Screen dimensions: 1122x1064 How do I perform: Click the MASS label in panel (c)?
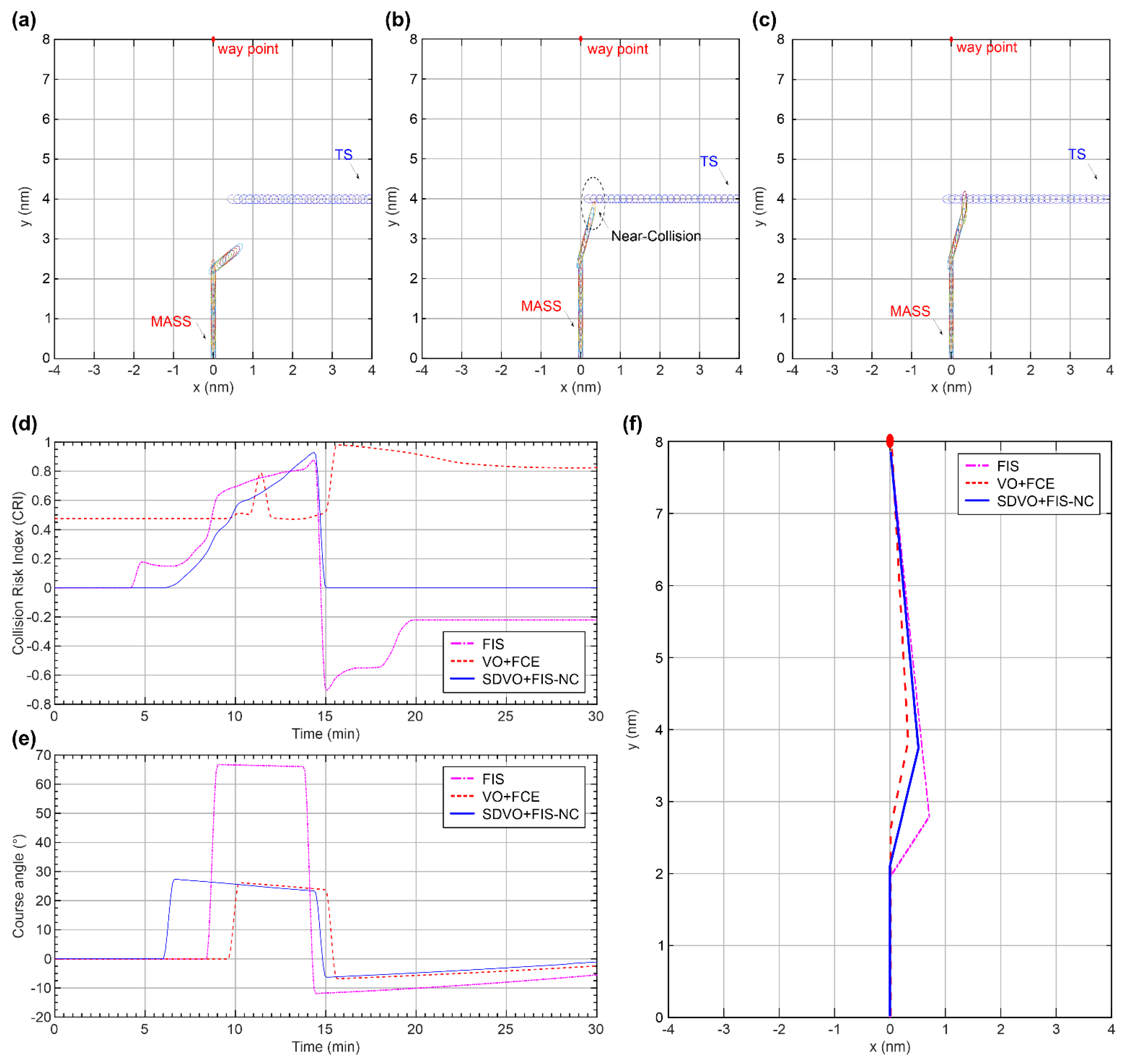click(x=910, y=311)
